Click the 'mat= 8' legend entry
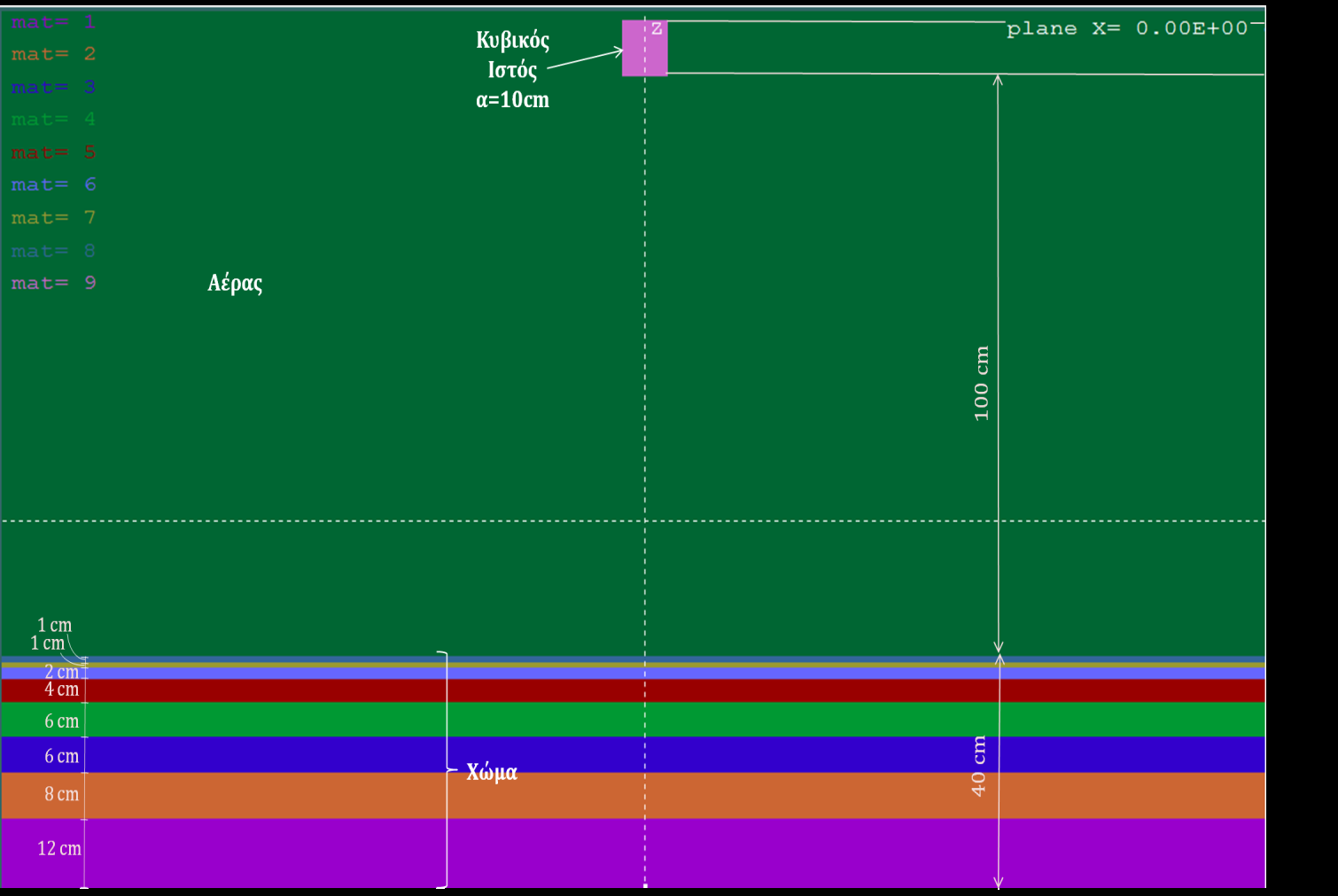 53,251
